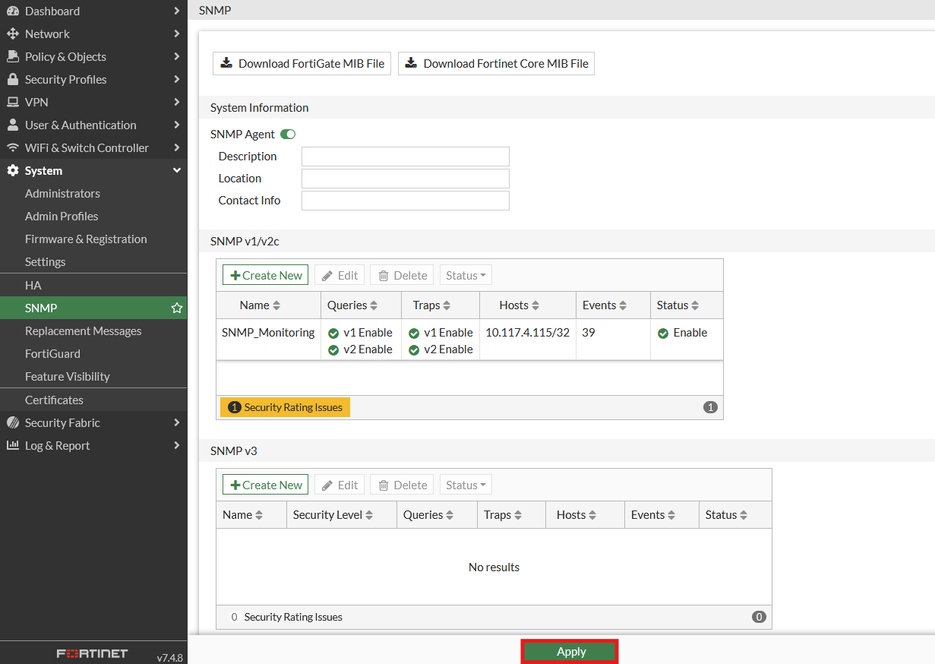Click Download FortiGate MIB File button
This screenshot has height=664, width=935.
coord(302,63)
